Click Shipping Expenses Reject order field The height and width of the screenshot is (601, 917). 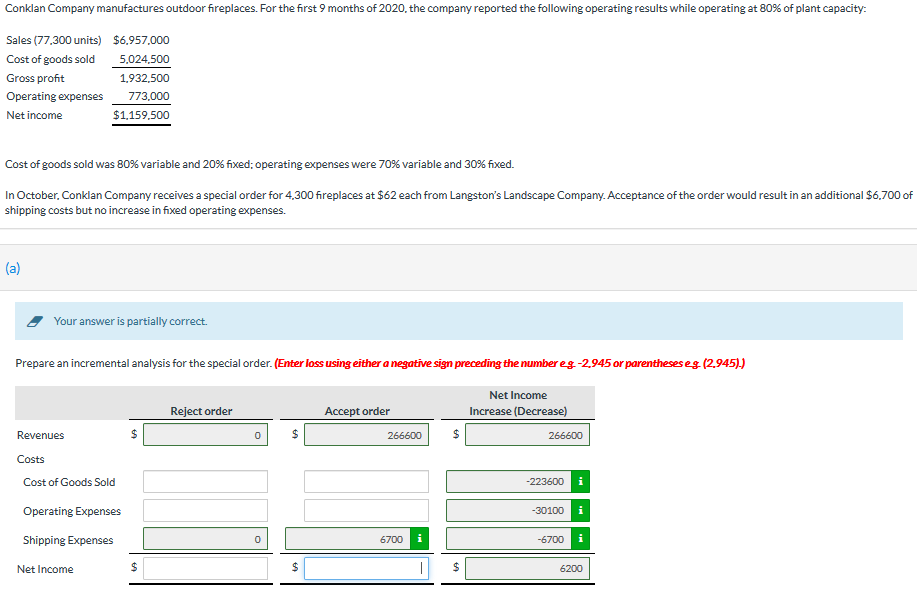pos(205,539)
